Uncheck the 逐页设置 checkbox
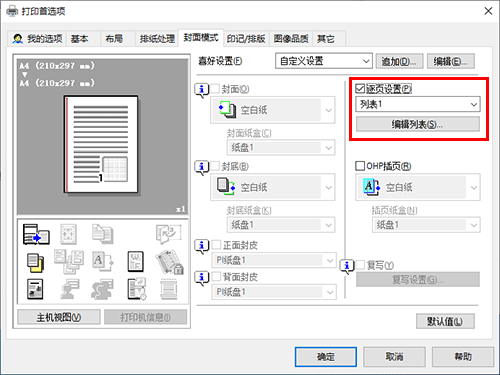 (360, 88)
